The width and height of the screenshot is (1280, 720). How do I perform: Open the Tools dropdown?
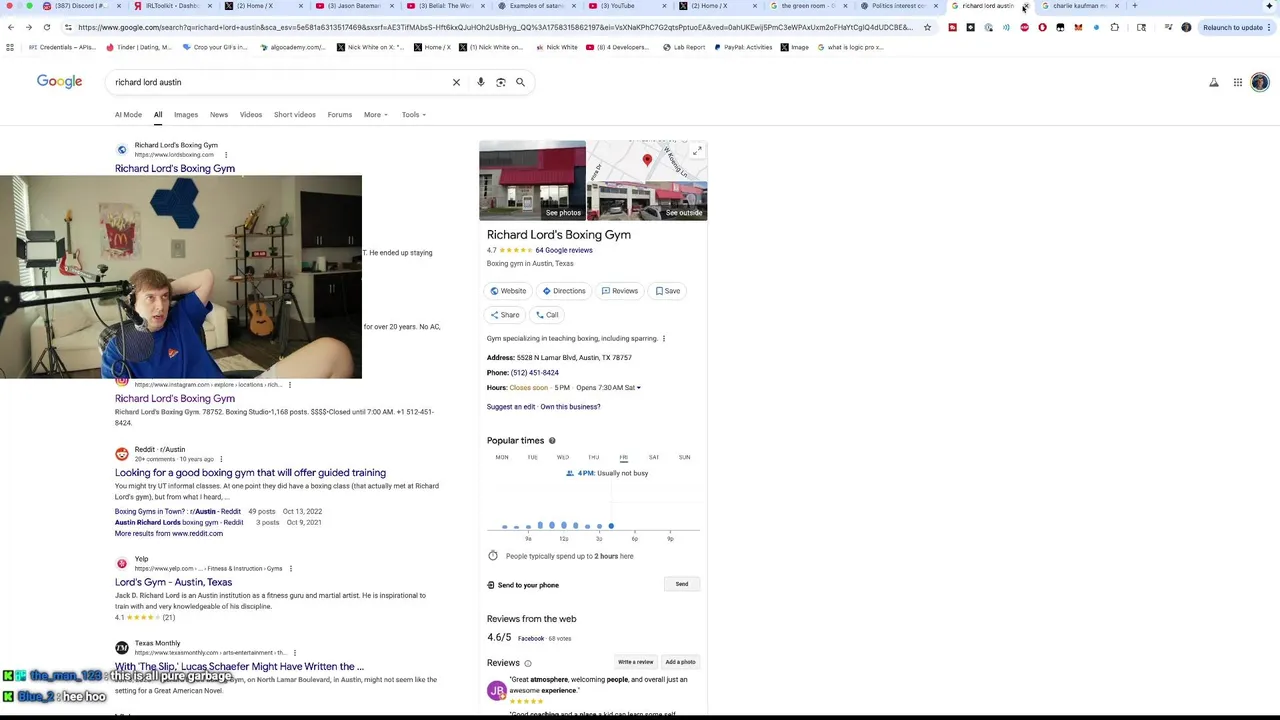point(414,115)
